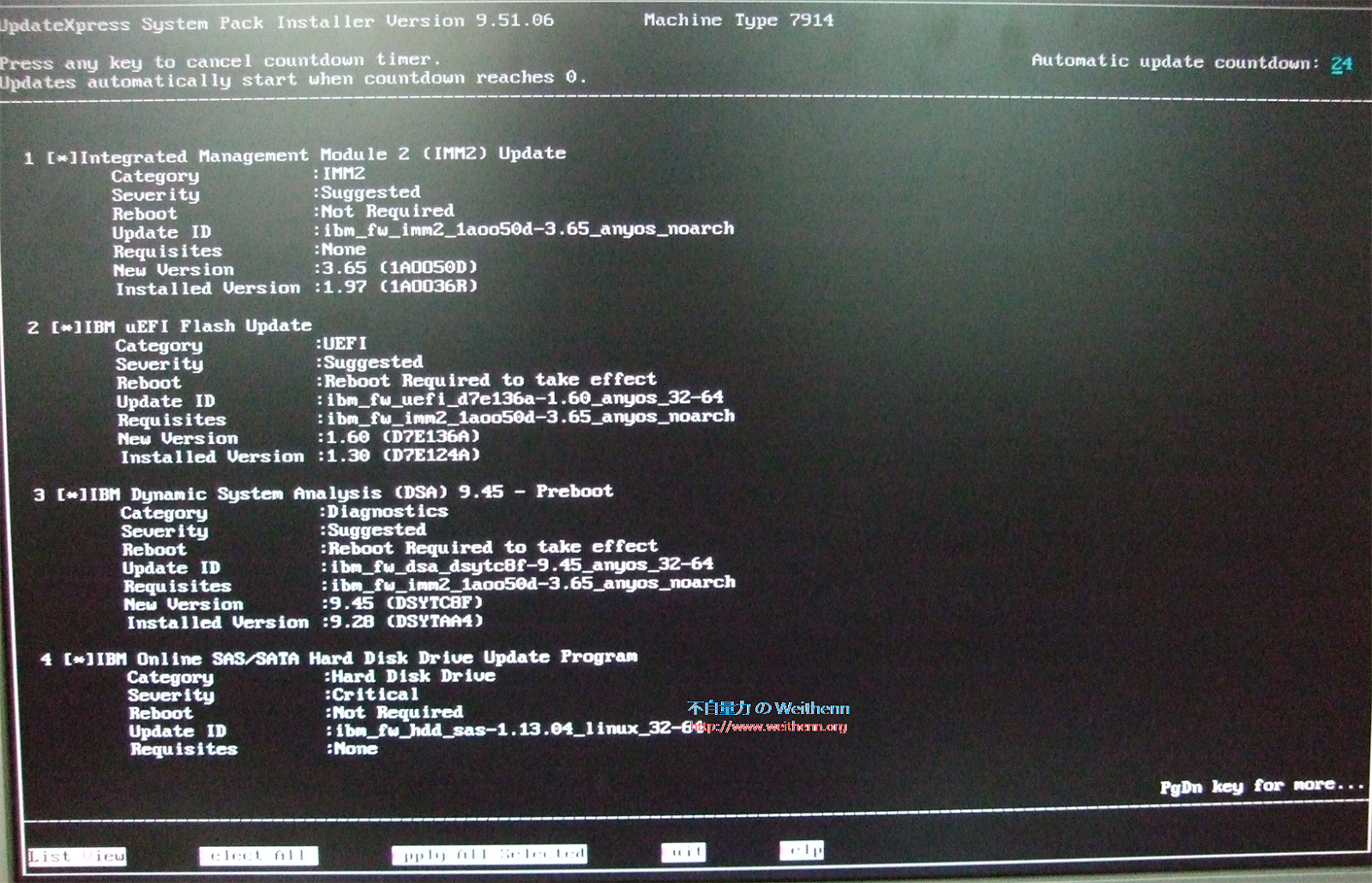Viewport: 1372px width, 883px height.
Task: Click the Installed Version value "1.30 (D7E124A)"
Action: pos(403,455)
